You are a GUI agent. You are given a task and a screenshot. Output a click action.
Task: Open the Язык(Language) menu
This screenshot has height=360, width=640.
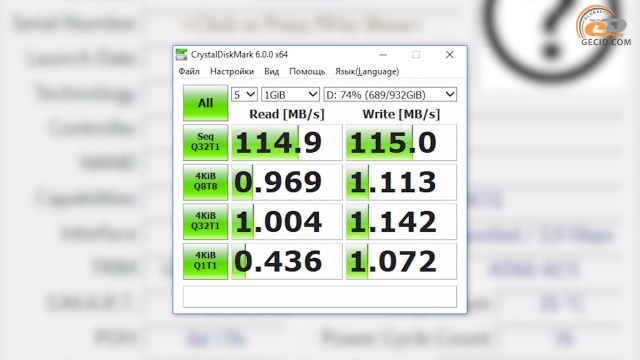[x=367, y=71]
